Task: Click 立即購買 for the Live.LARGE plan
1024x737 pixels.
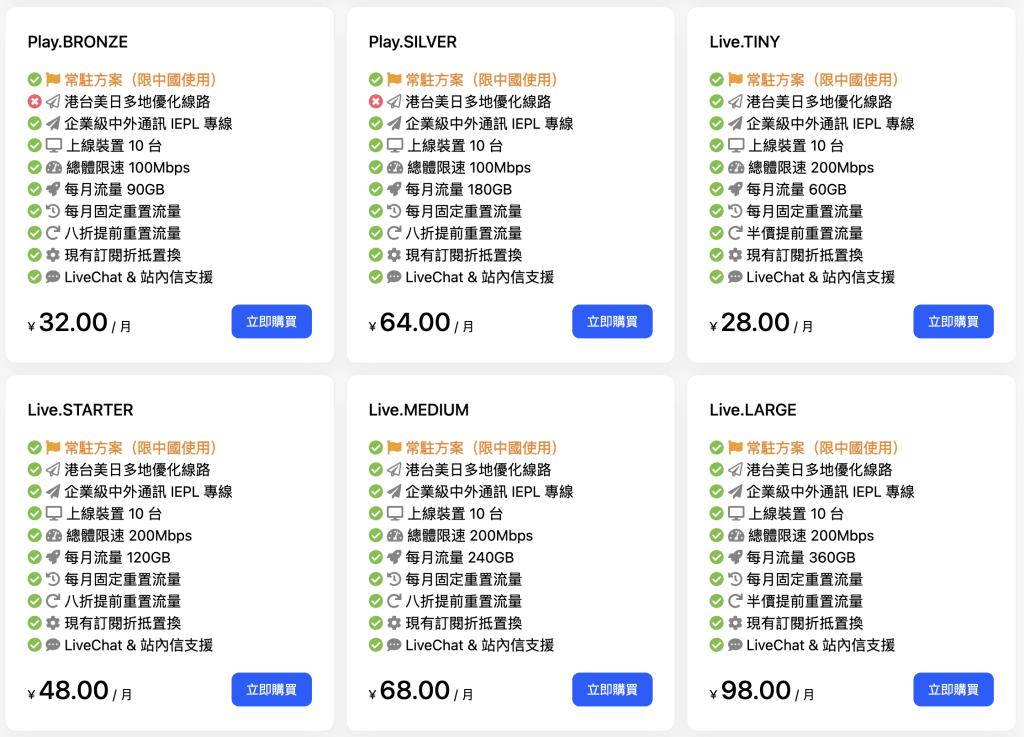Action: (953, 690)
